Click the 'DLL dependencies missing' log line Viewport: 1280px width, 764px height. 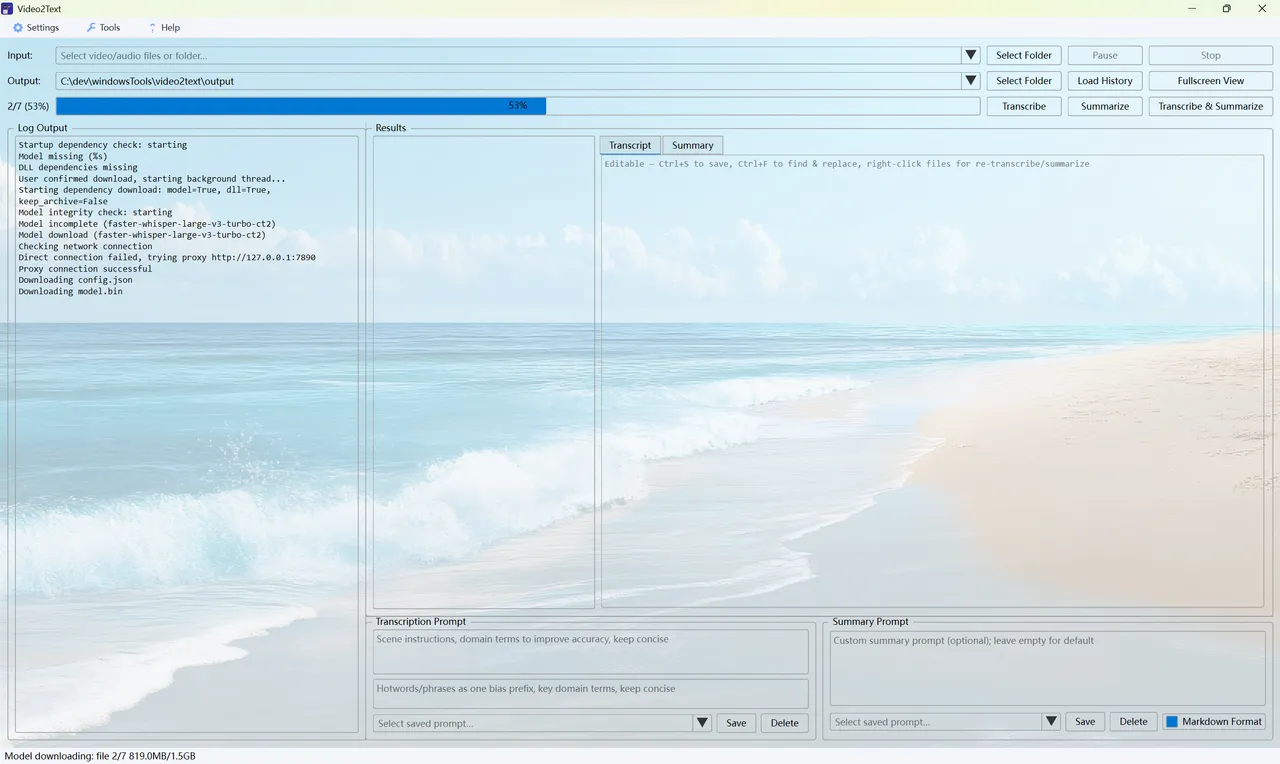(x=78, y=168)
